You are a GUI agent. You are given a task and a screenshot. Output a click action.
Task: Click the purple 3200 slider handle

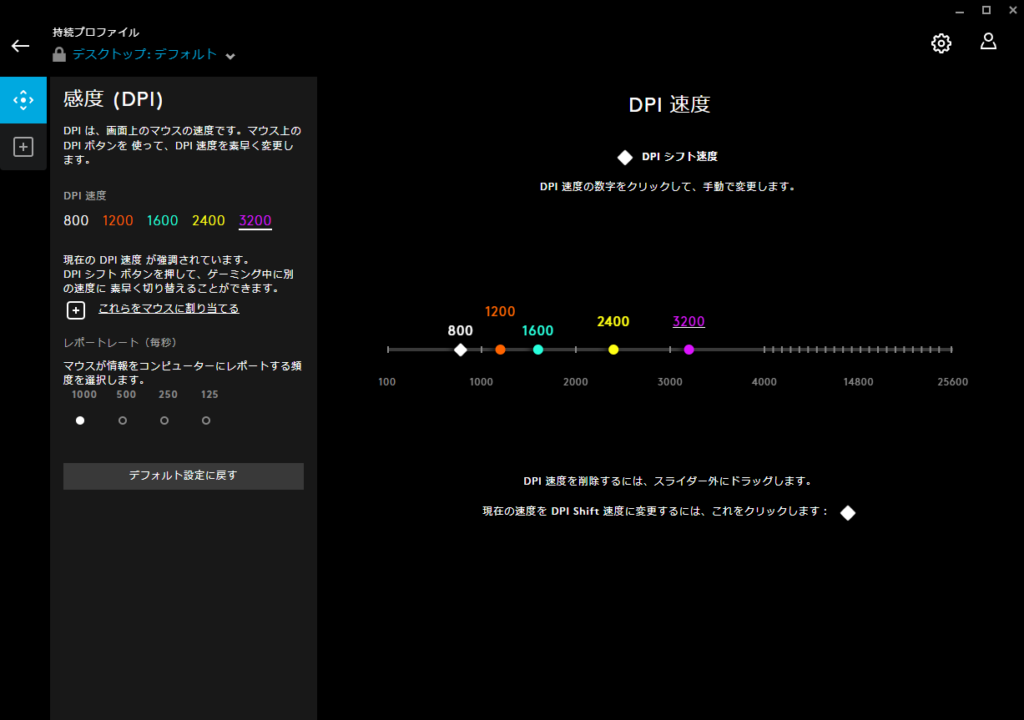[689, 350]
